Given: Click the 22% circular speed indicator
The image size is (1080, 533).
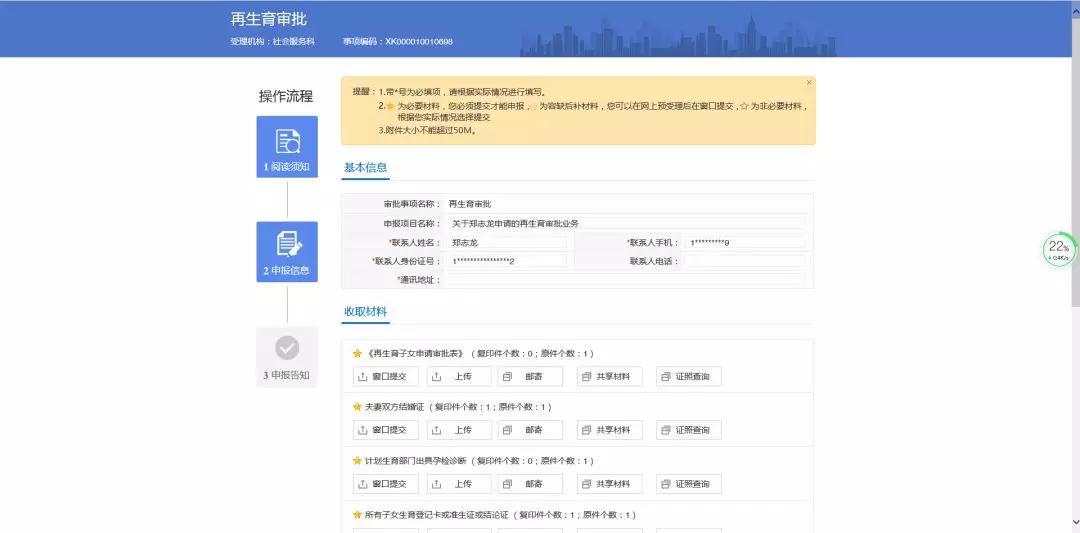Looking at the screenshot, I should (1058, 248).
